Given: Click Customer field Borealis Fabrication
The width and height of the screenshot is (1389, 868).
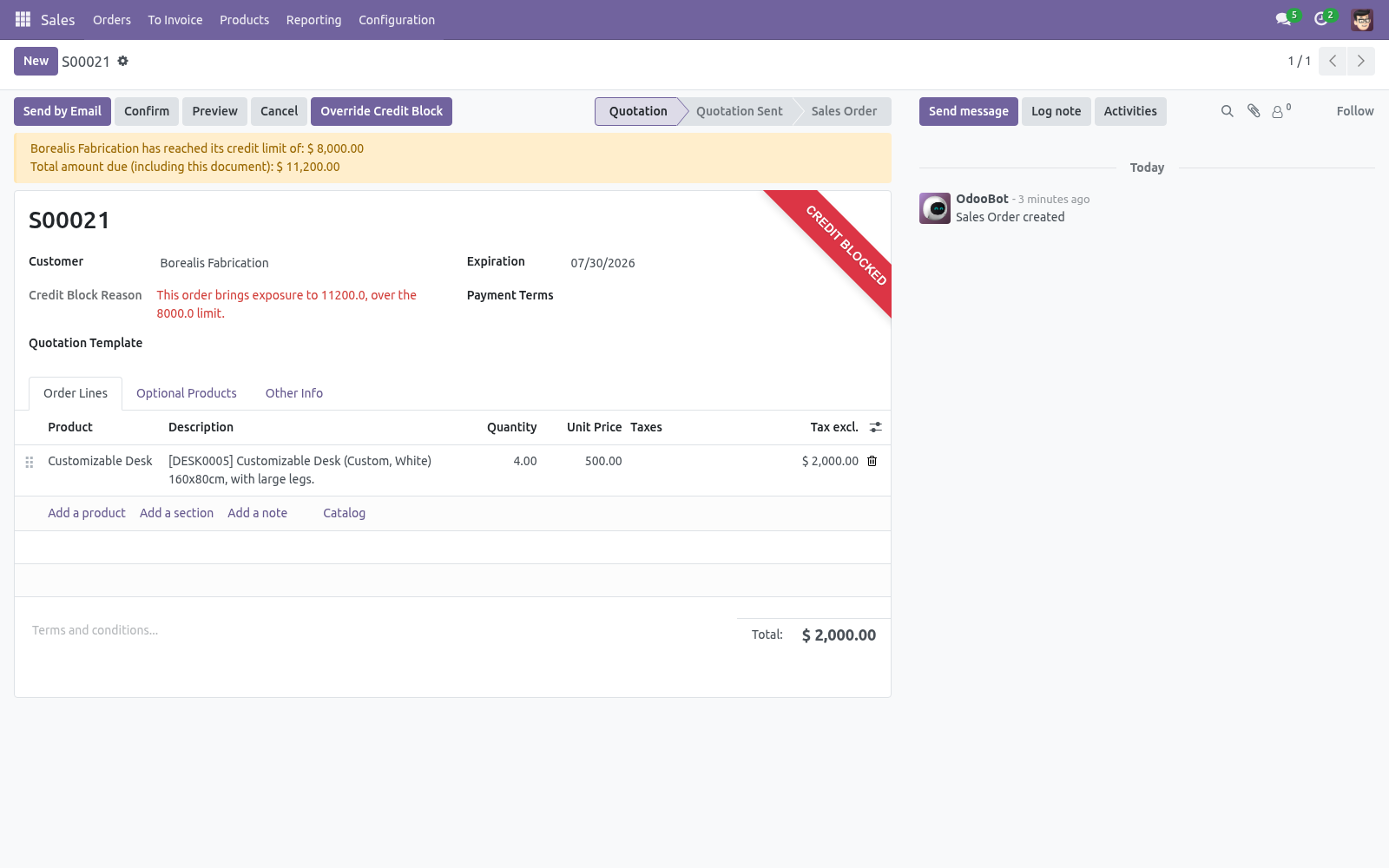Looking at the screenshot, I should tap(298, 263).
